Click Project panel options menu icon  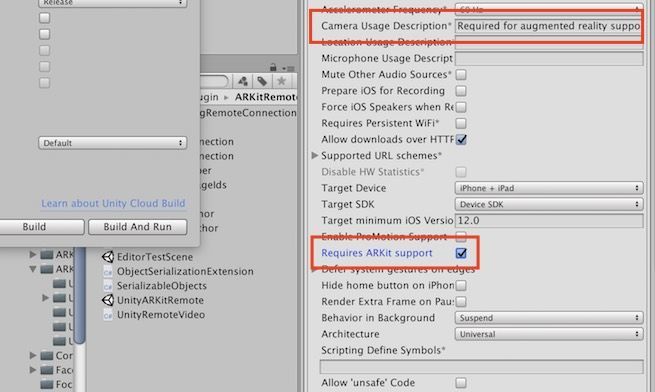pyautogui.click(x=289, y=68)
